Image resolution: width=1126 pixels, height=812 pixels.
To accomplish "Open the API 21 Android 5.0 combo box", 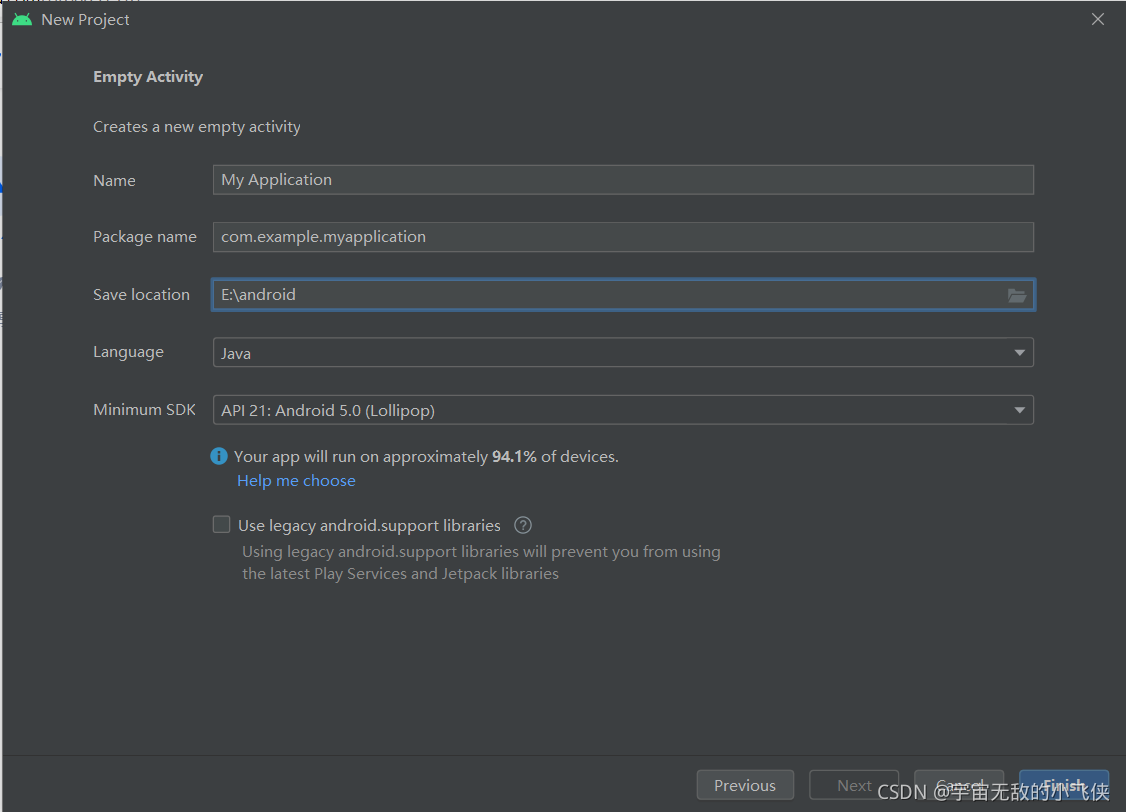I will (623, 410).
